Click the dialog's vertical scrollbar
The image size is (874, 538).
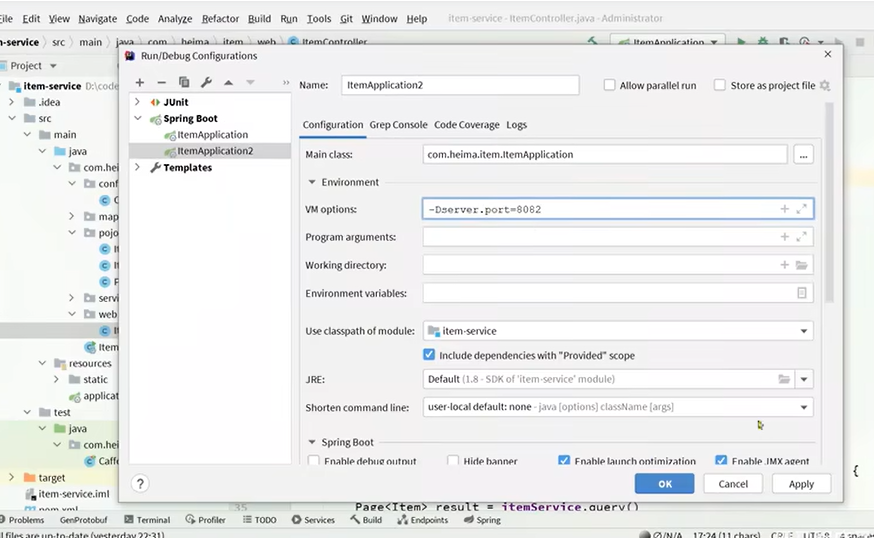coord(829,202)
